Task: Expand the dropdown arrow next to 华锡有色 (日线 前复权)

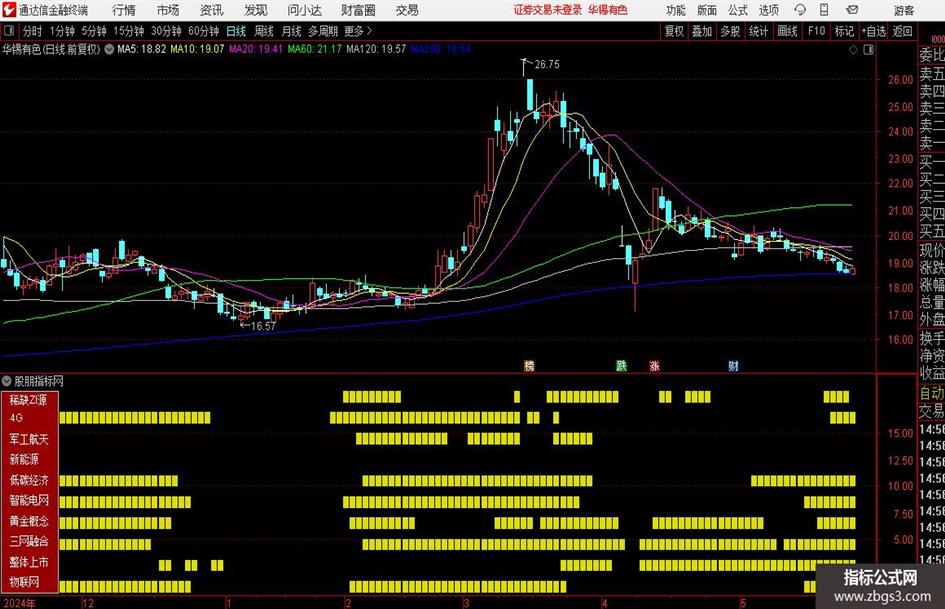Action: pos(109,49)
